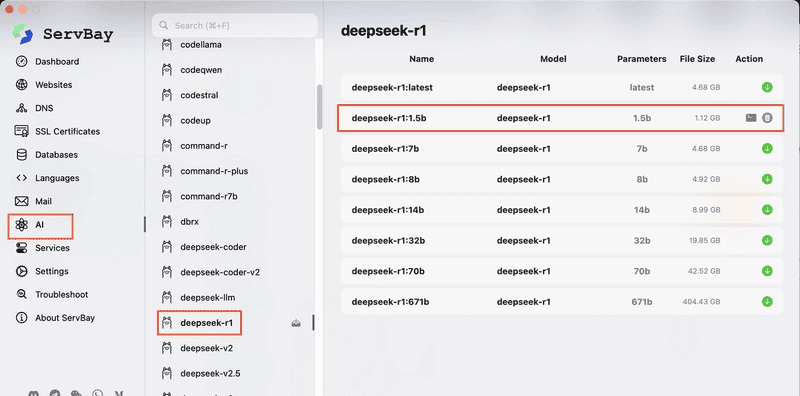Click the deepseek-r1:32b name cell

click(x=388, y=240)
